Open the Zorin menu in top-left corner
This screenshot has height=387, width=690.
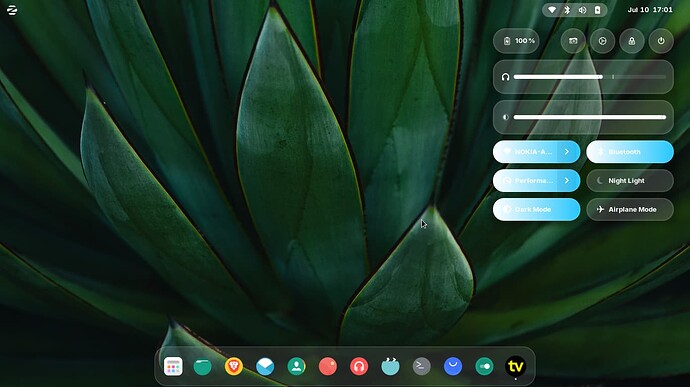[12, 10]
